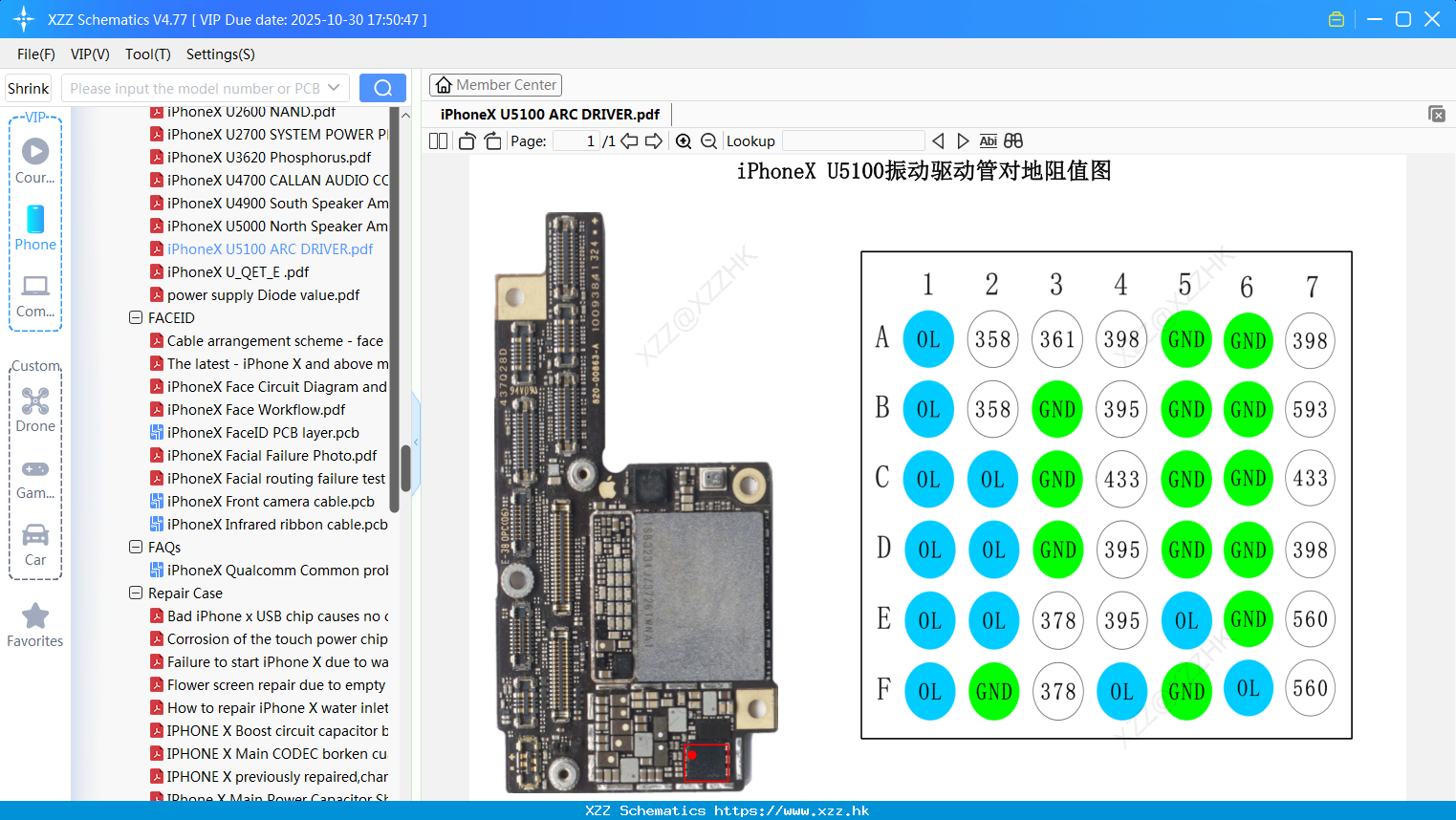Rotate page clockwise
1456x820 pixels.
click(492, 140)
